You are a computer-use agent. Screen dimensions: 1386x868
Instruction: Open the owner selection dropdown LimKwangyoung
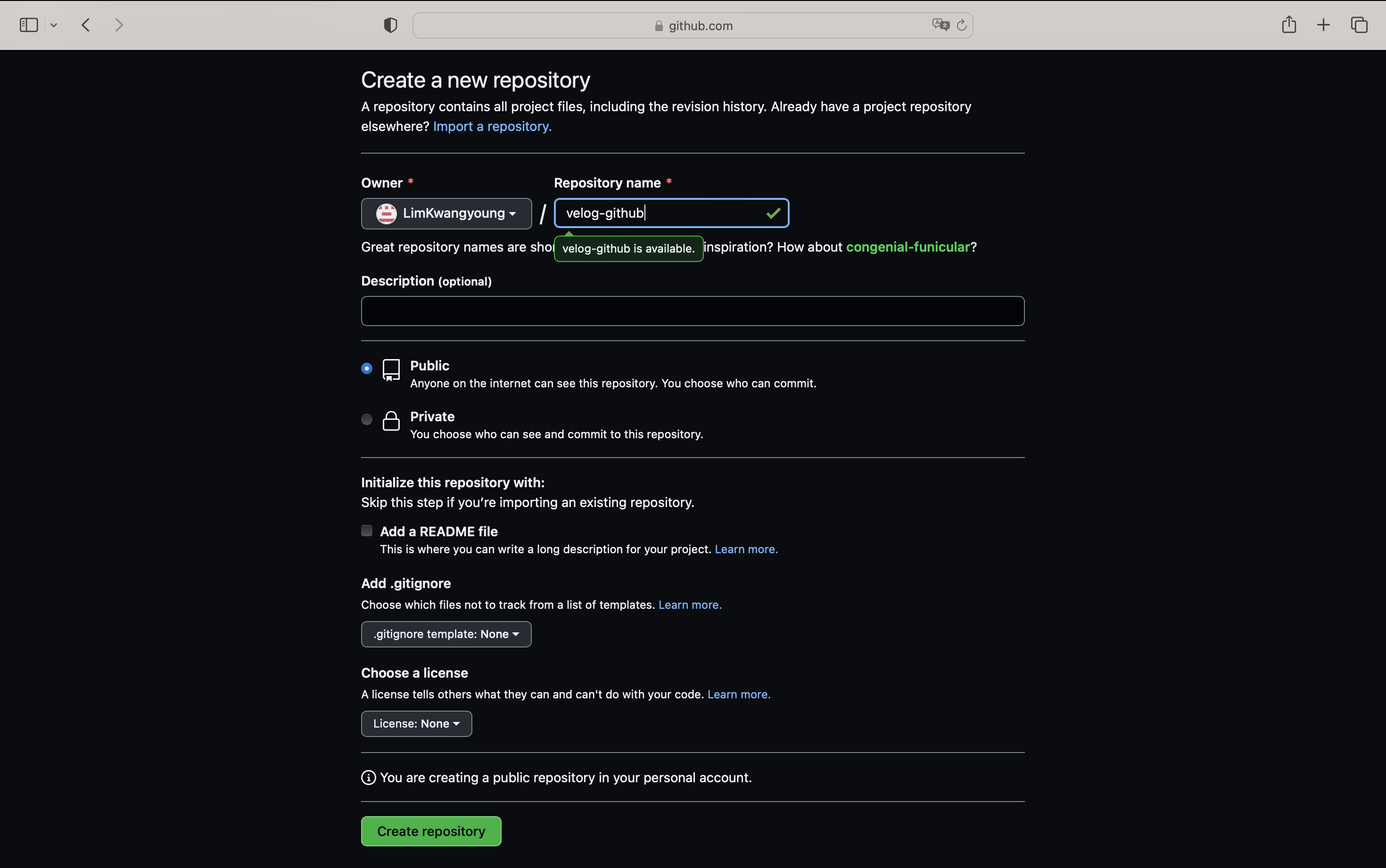click(446, 213)
